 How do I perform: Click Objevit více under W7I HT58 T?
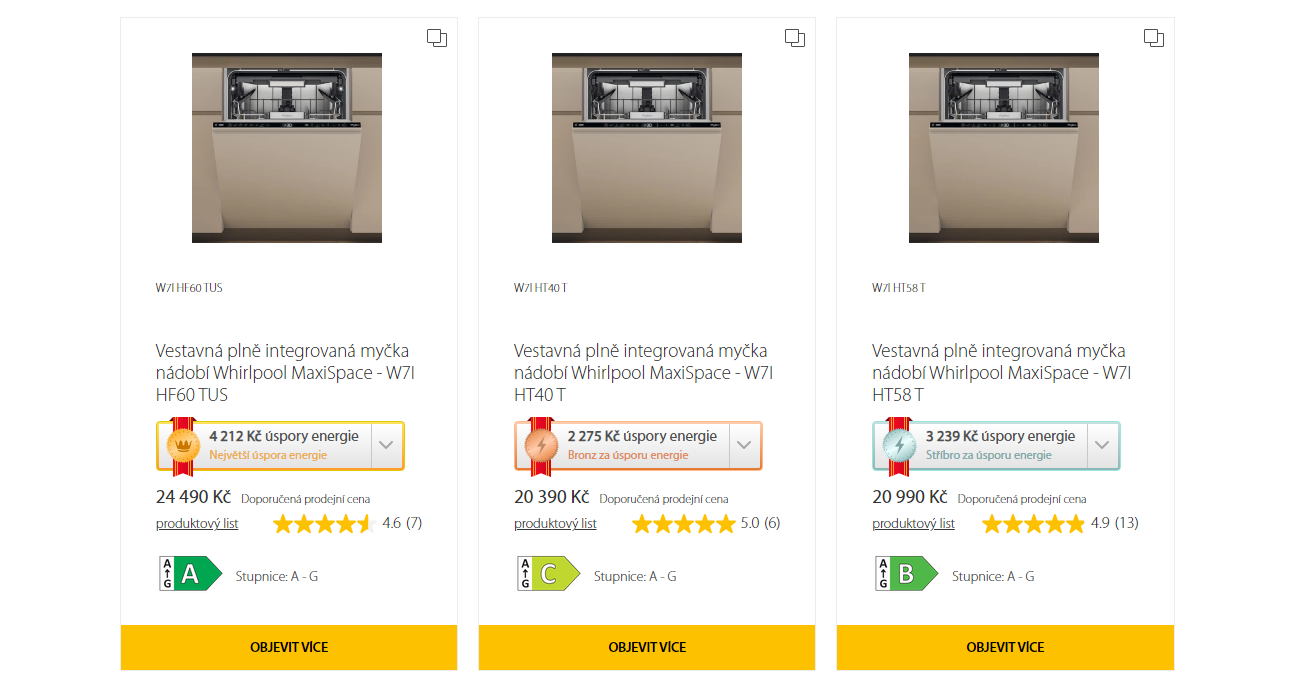1005,647
